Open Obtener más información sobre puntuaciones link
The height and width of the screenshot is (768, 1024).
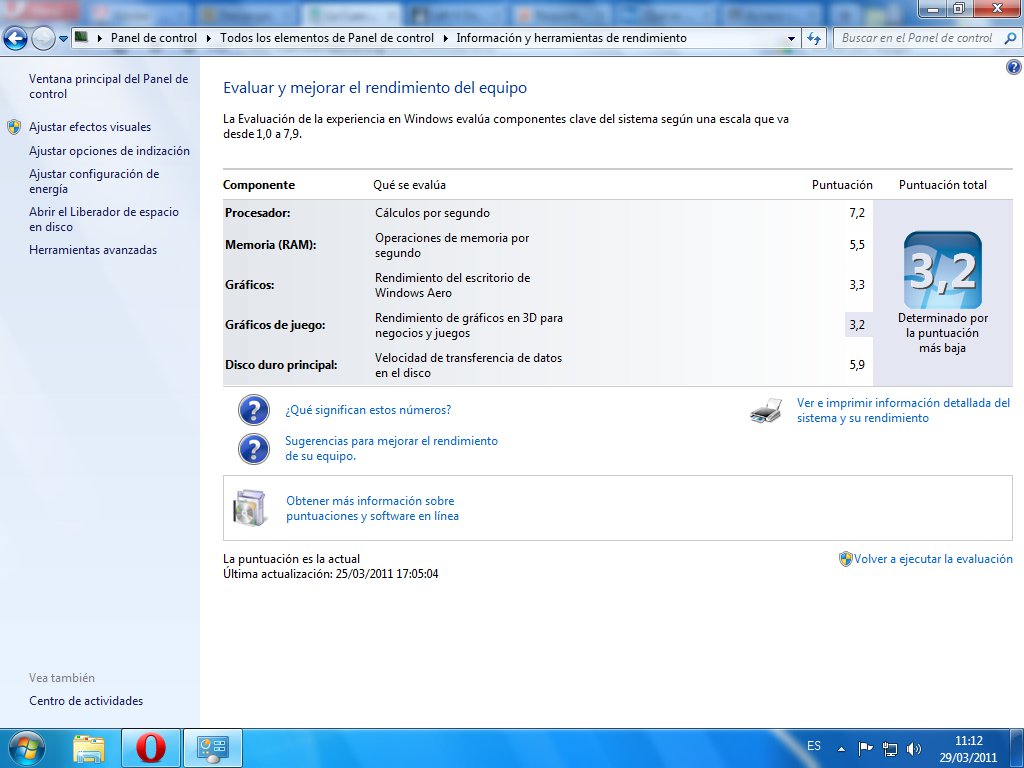click(372, 508)
